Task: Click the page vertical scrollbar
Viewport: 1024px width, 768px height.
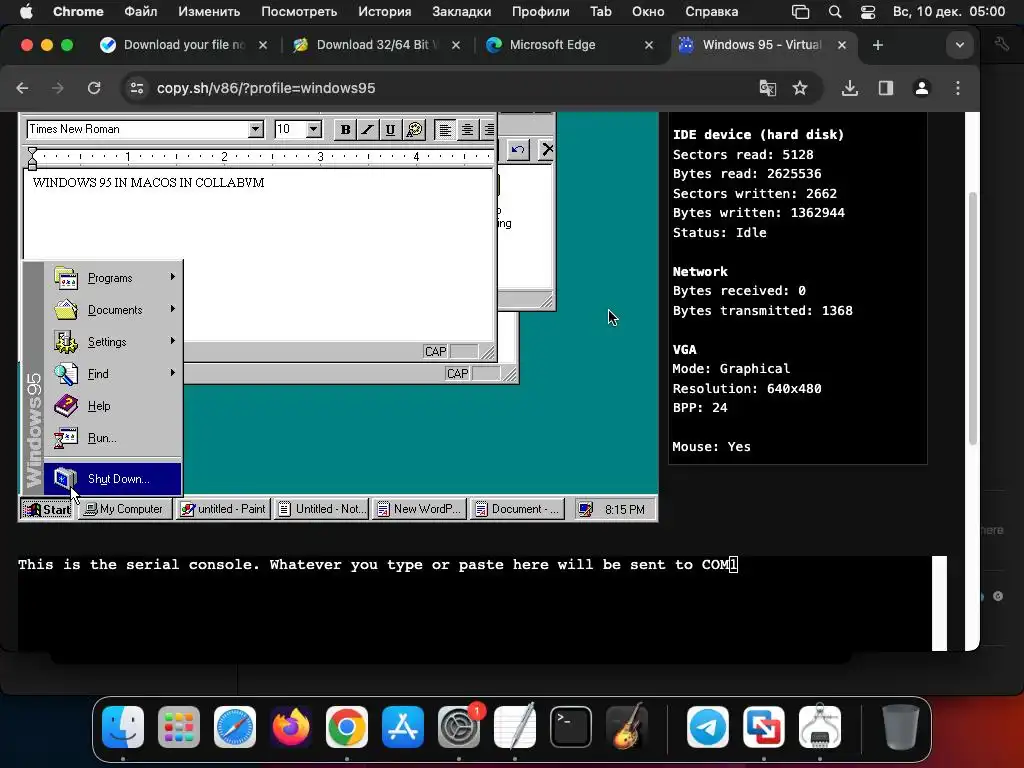Action: tap(972, 319)
